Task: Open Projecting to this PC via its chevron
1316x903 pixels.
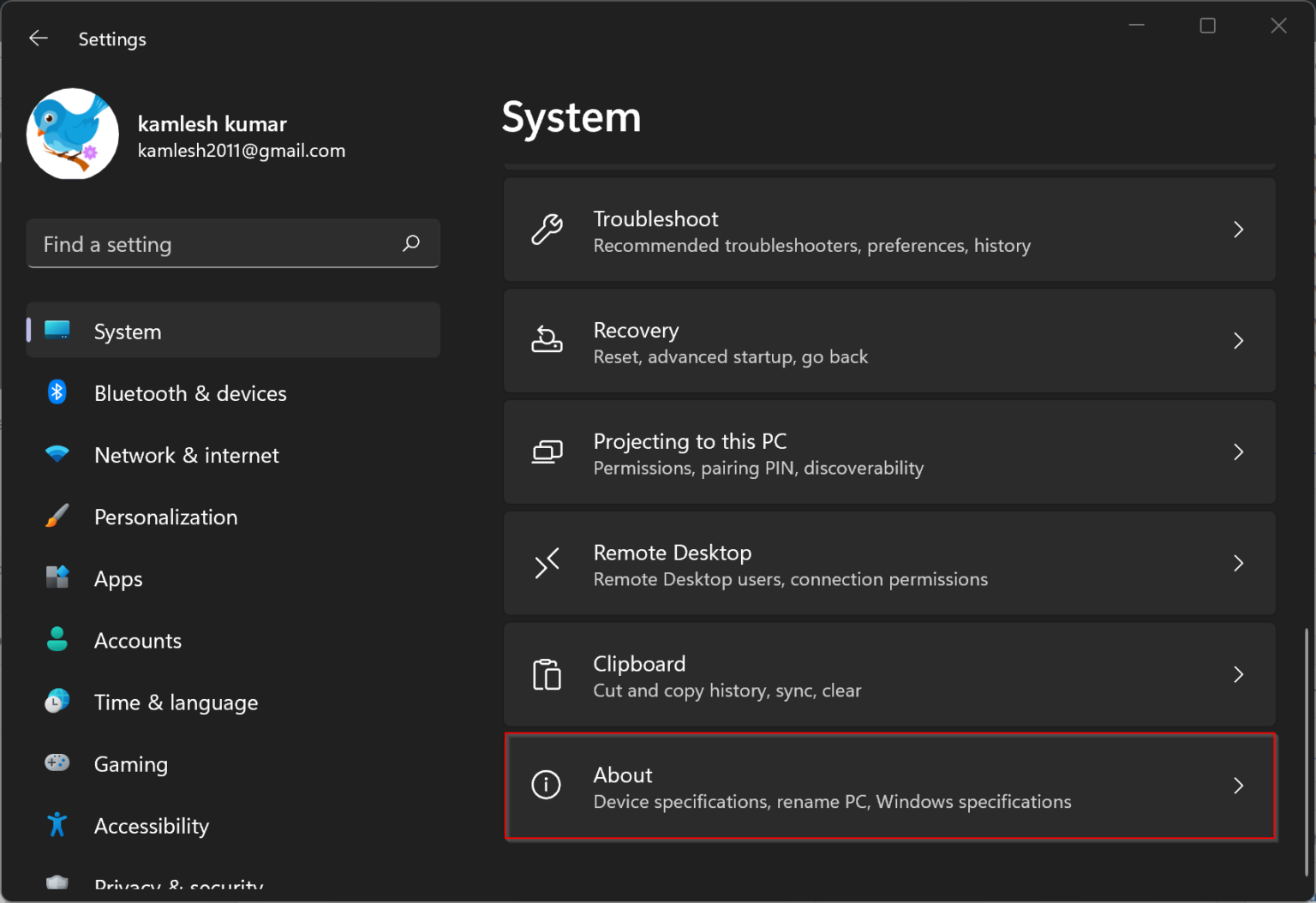Action: coord(1238,451)
